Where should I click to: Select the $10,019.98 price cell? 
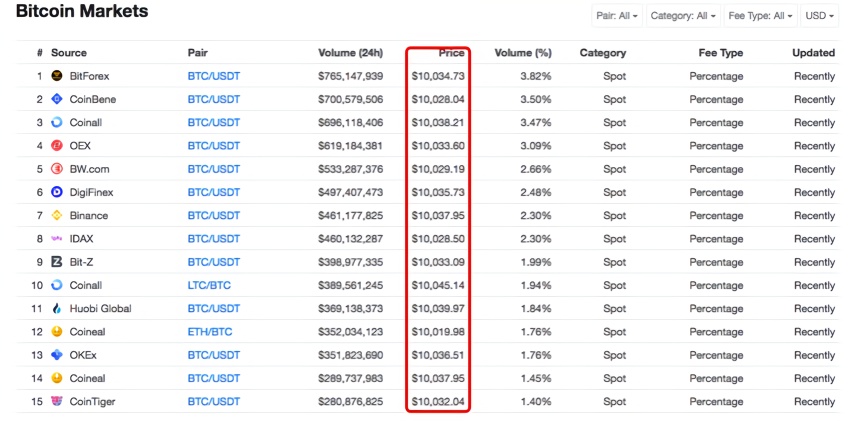point(437,332)
